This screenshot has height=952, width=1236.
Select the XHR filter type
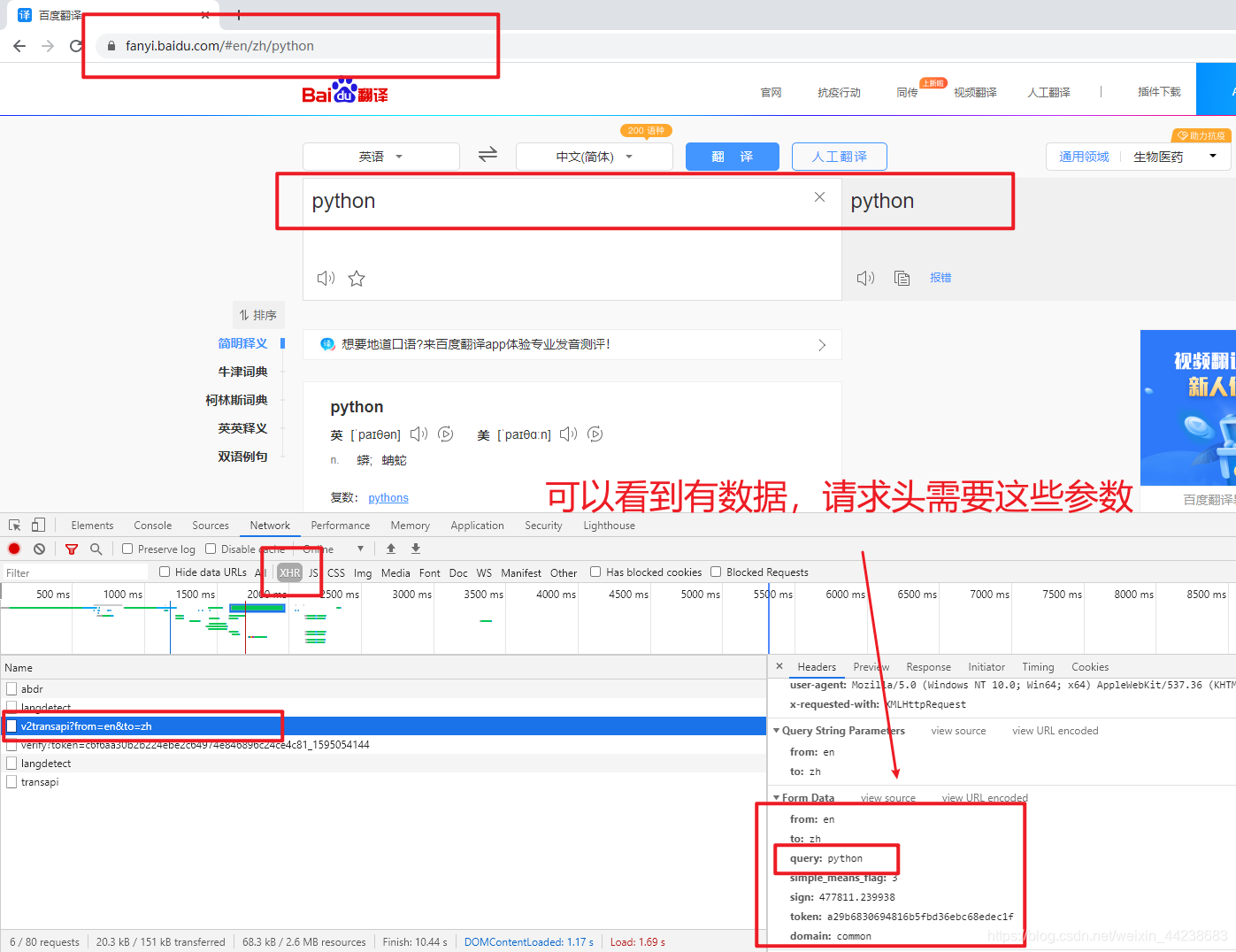coord(290,572)
